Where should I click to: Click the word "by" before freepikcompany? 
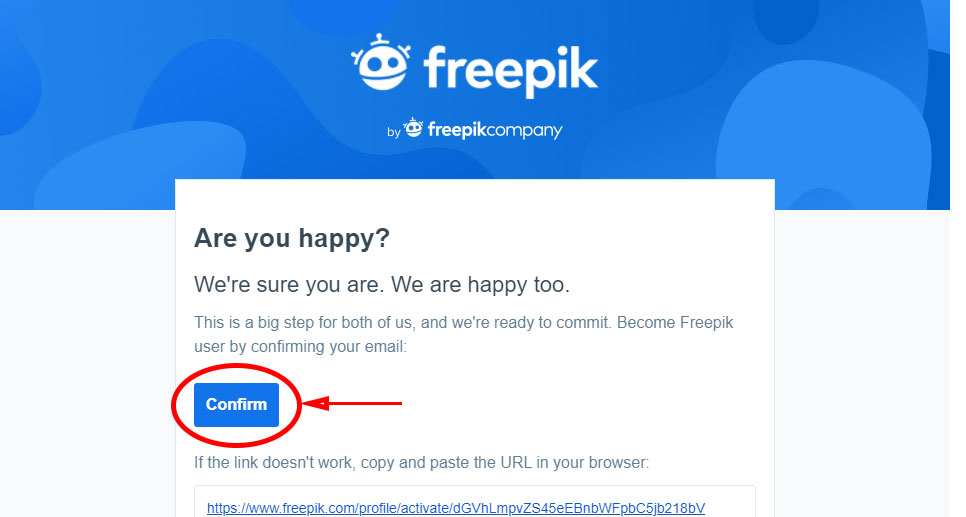point(393,131)
